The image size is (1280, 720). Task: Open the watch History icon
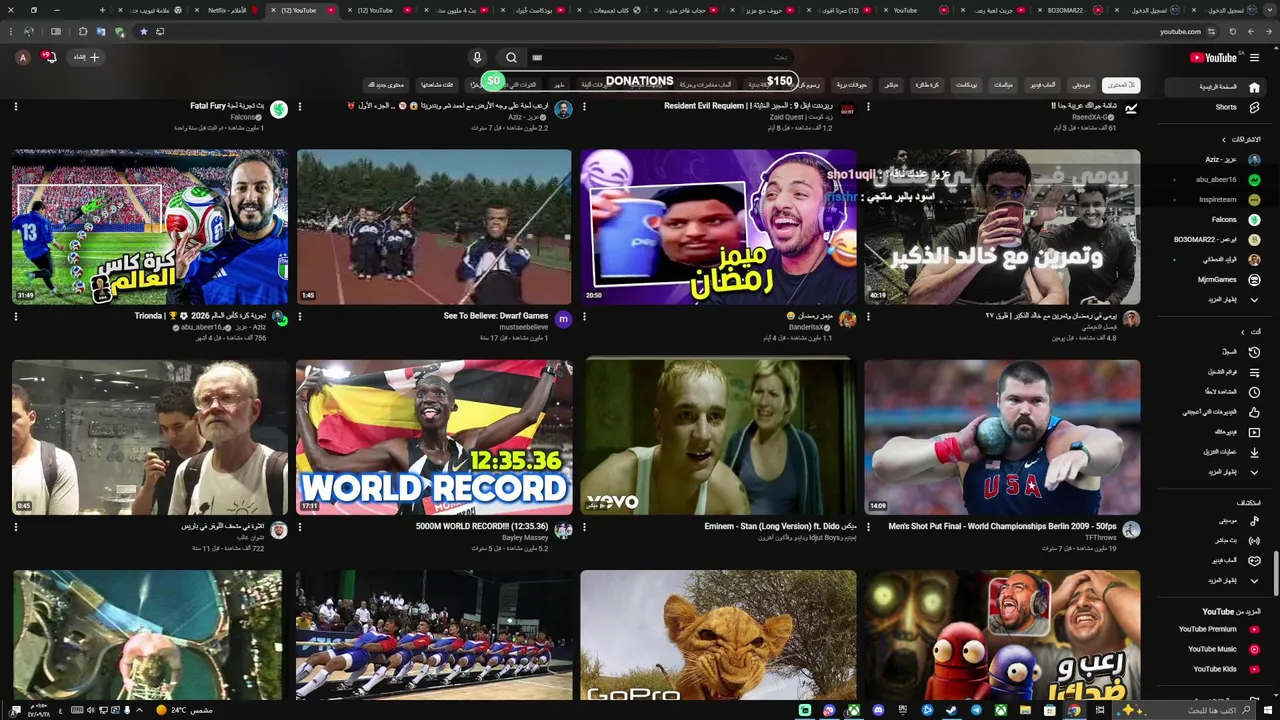(1254, 352)
